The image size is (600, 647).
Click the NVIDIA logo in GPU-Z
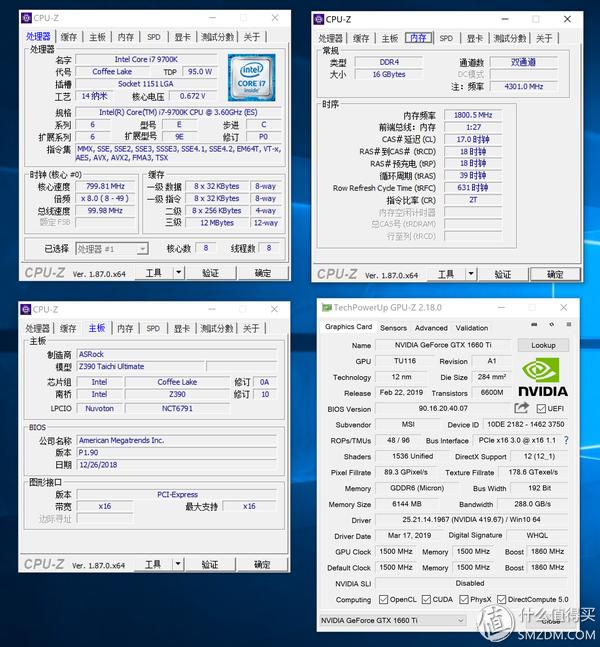click(543, 377)
